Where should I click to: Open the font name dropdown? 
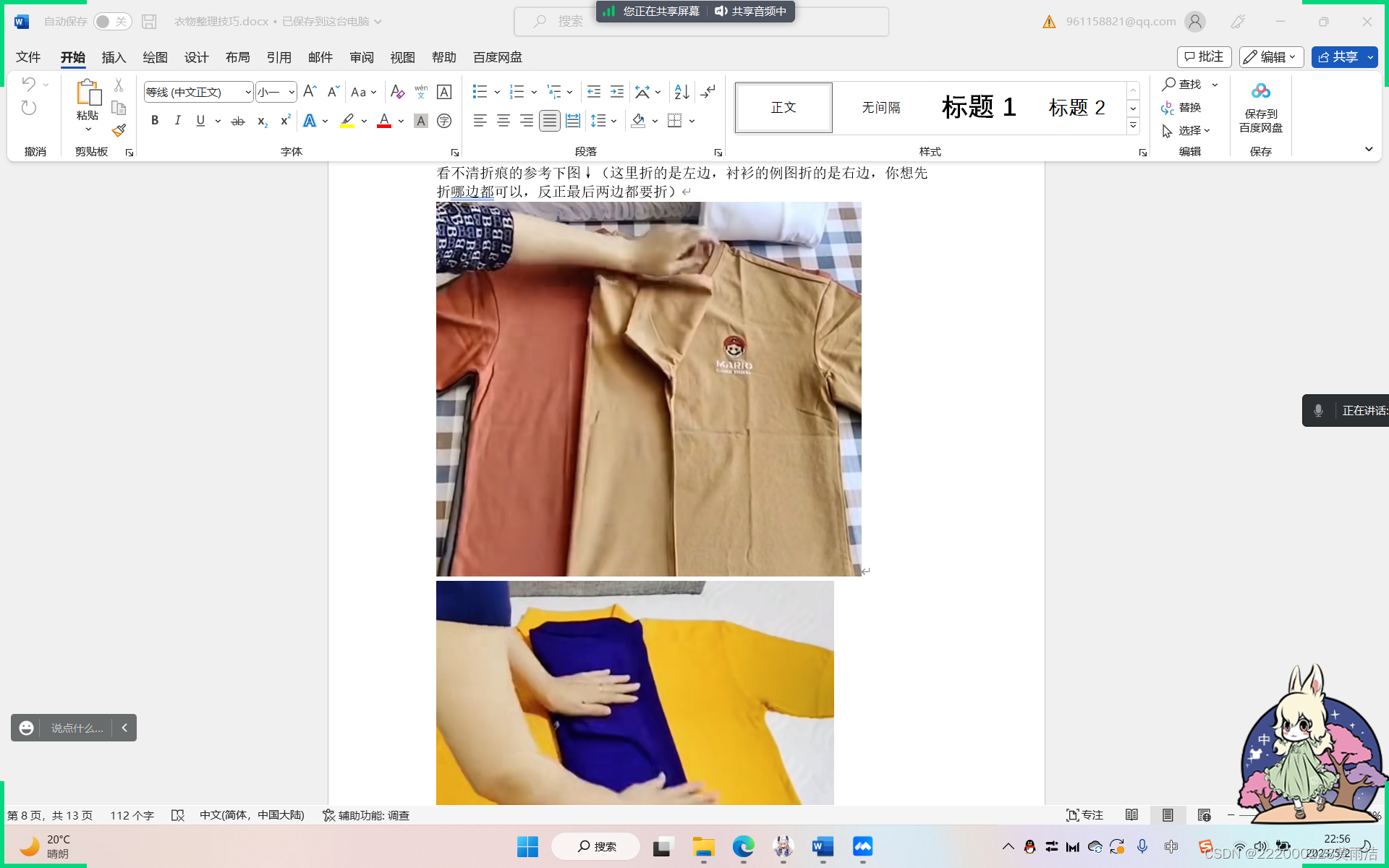247,92
